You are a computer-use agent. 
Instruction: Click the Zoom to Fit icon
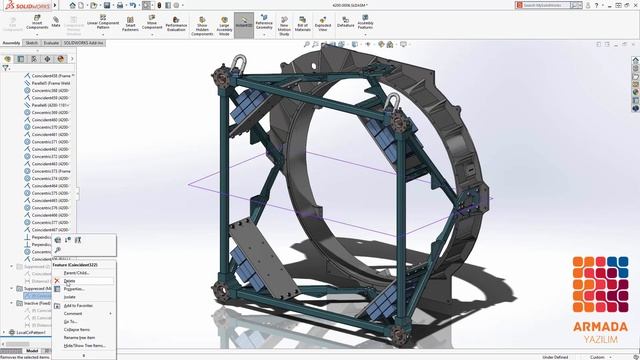click(x=307, y=44)
